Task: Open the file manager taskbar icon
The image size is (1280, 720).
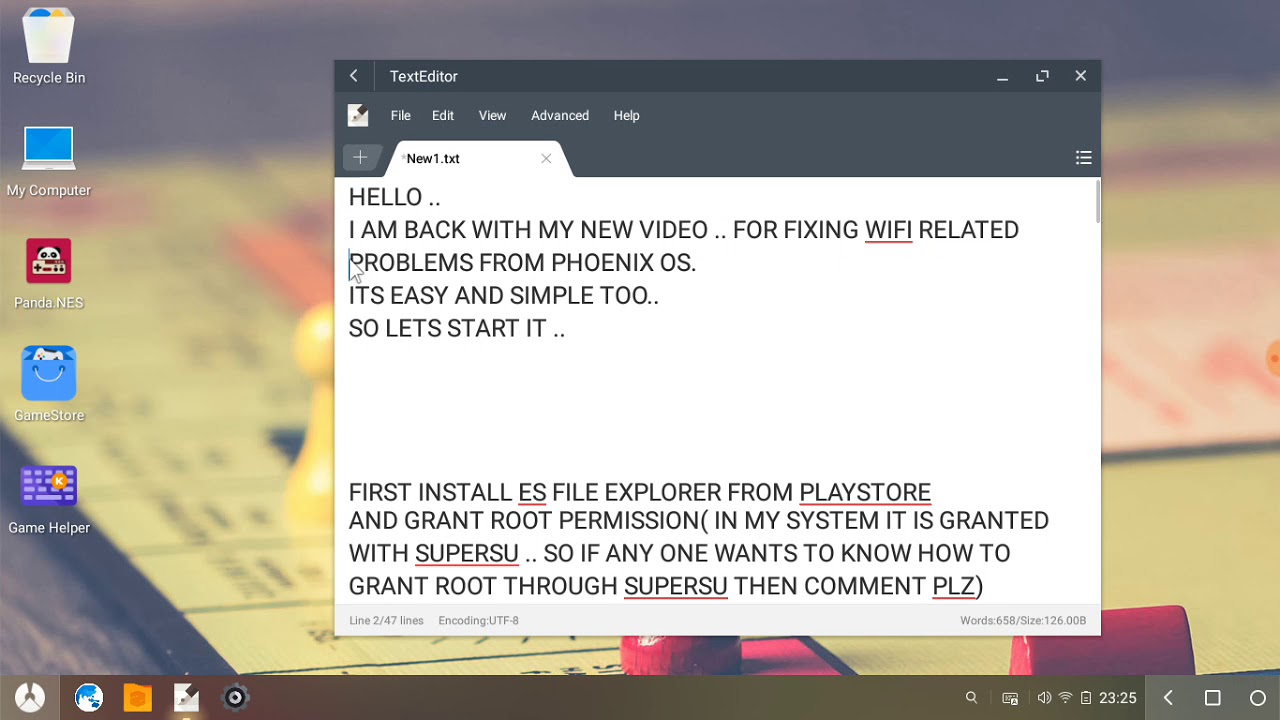Action: coord(138,698)
